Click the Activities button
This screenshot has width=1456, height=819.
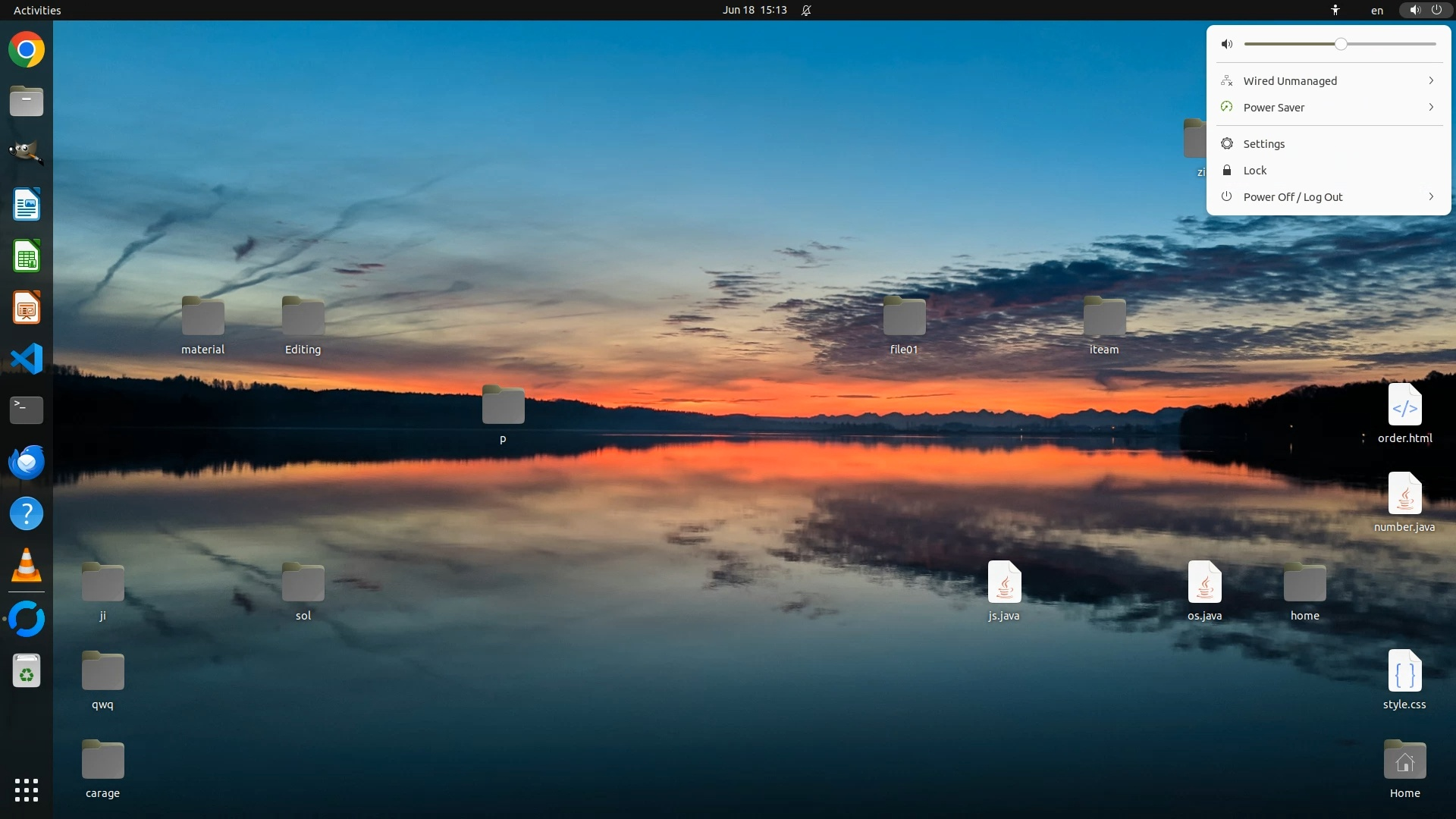37,11
